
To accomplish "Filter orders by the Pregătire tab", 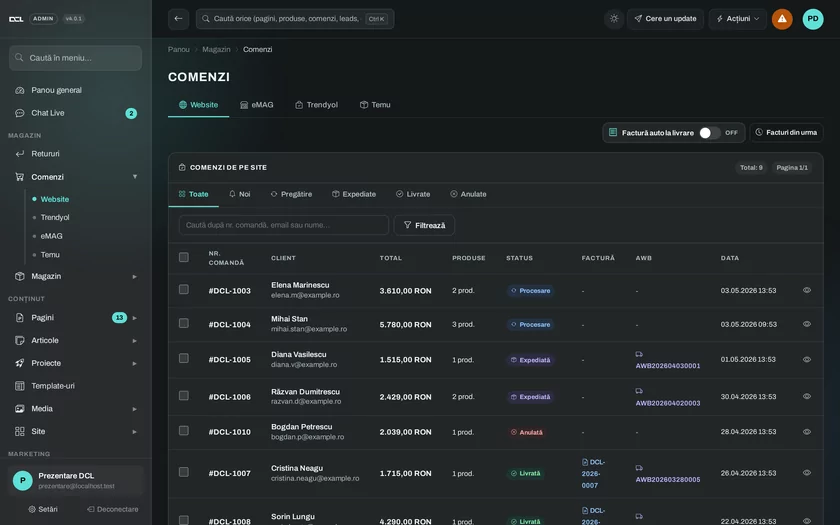I will tap(291, 194).
